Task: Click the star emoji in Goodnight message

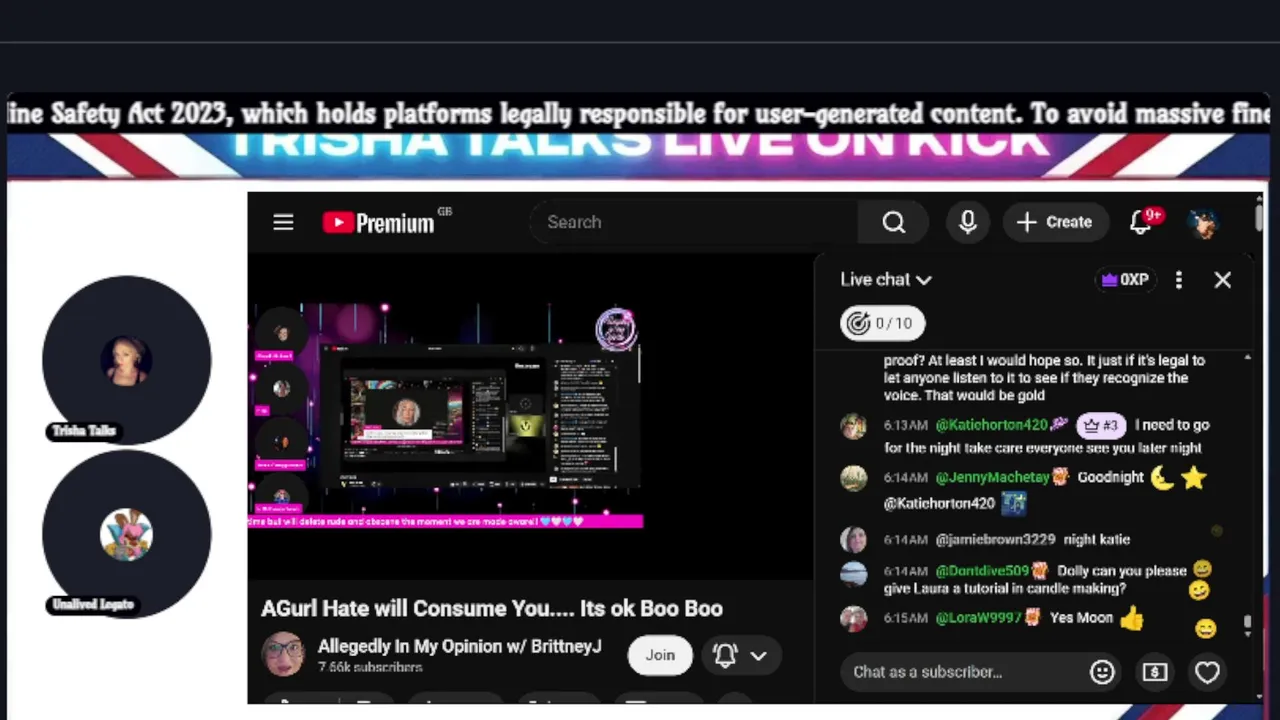Action: 1193,478
